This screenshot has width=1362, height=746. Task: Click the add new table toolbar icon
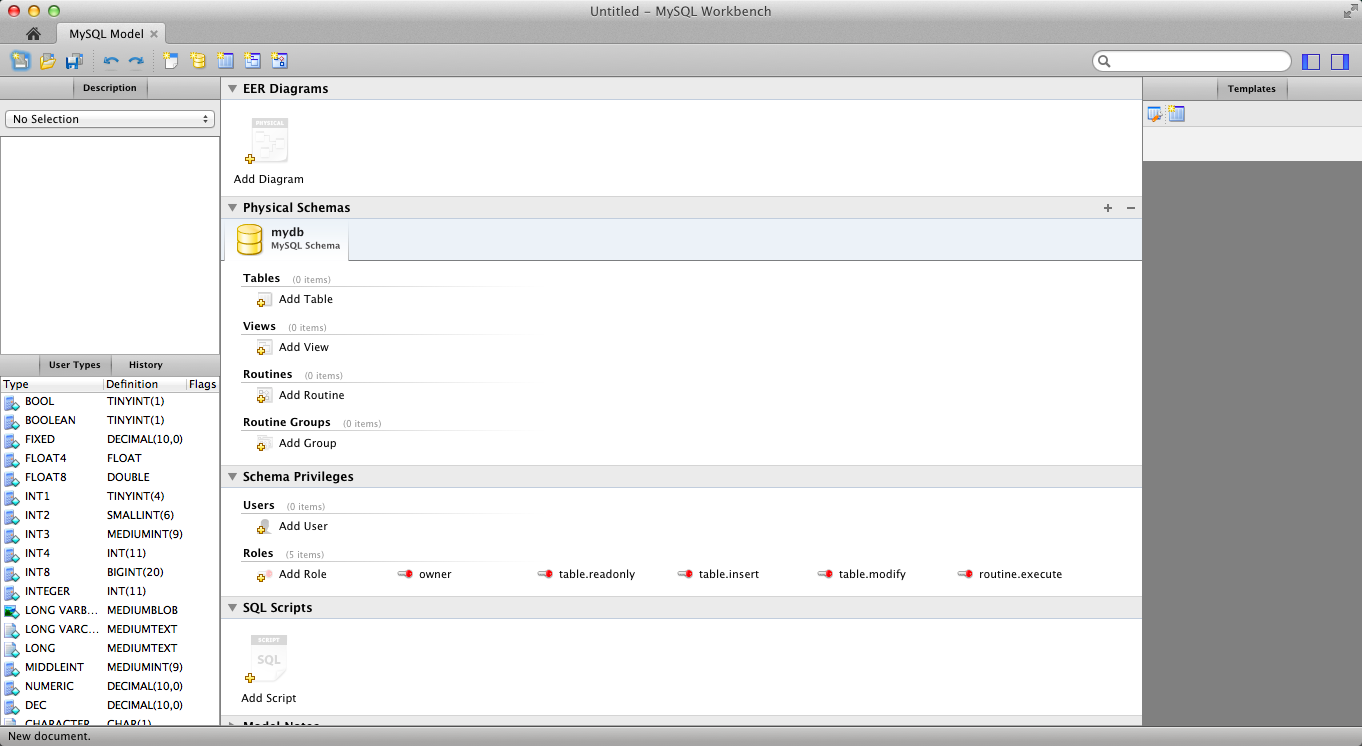coord(225,61)
